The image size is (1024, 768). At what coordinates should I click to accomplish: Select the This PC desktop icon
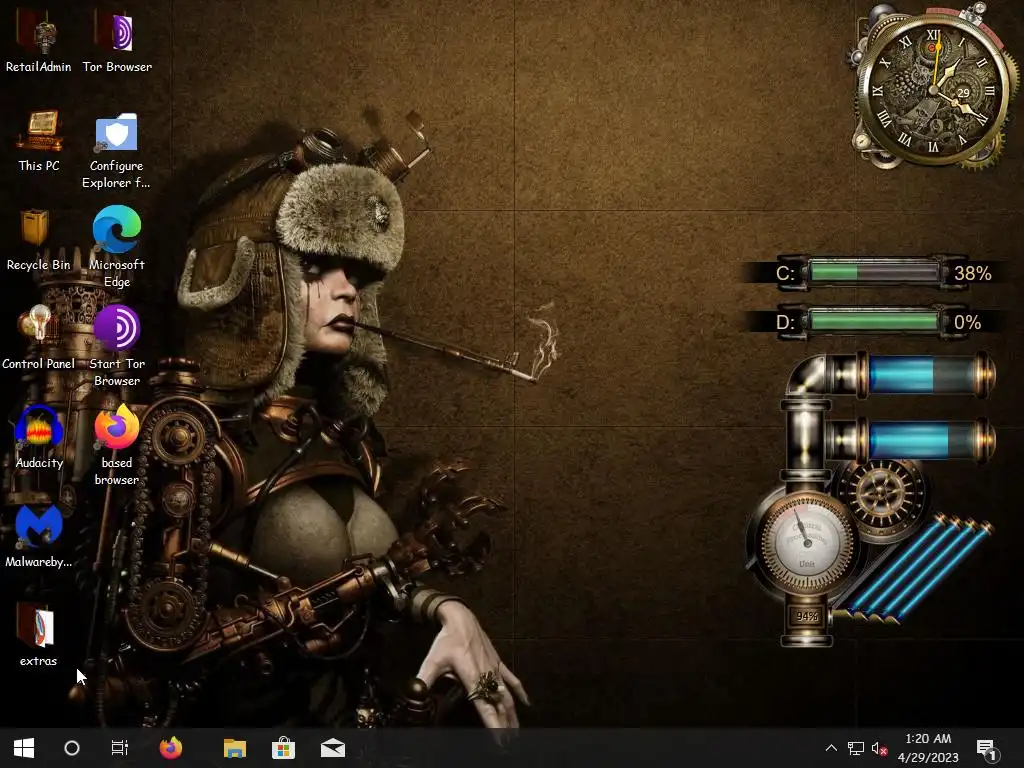(x=39, y=140)
